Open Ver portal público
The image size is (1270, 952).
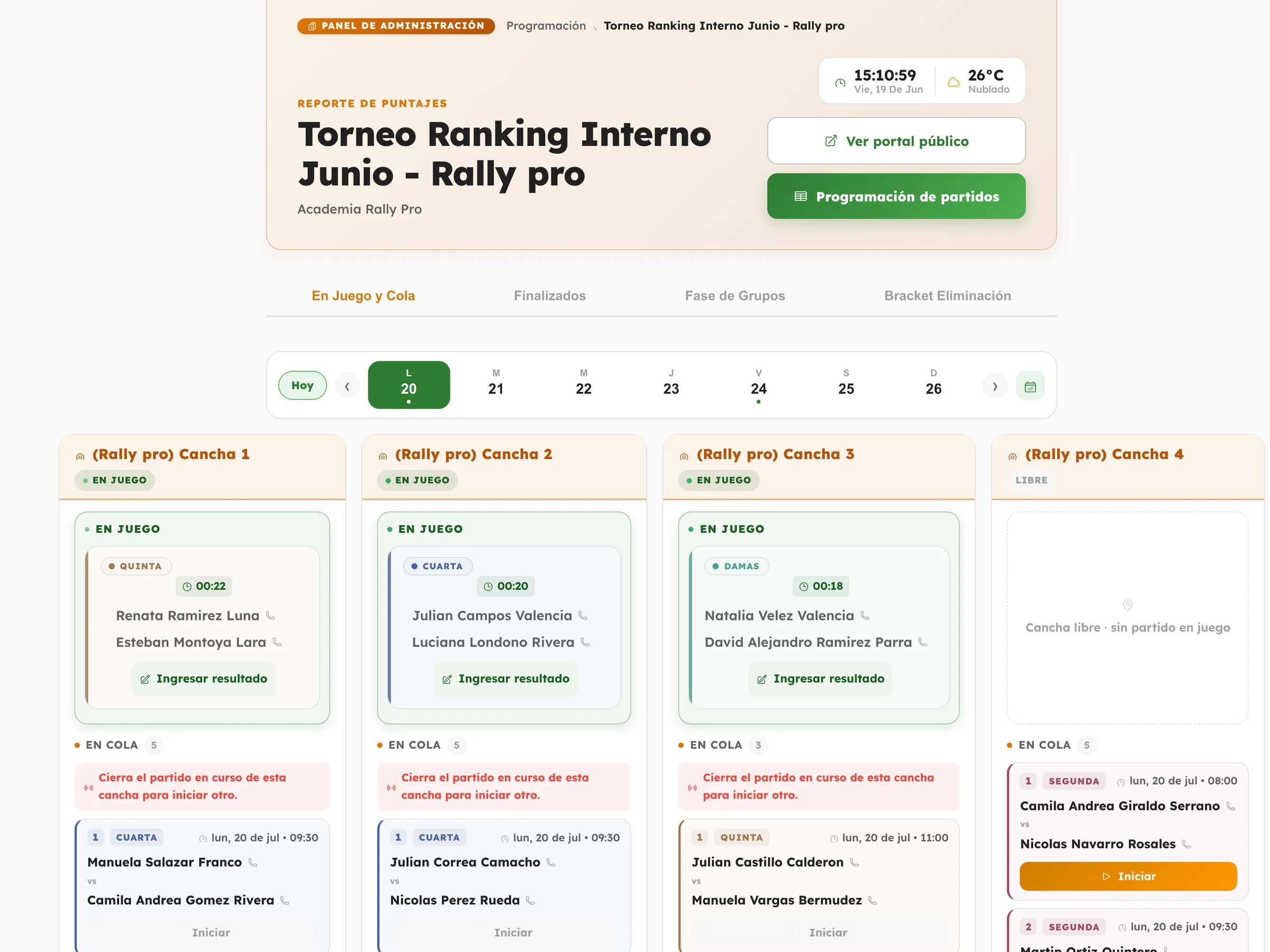[x=896, y=141]
